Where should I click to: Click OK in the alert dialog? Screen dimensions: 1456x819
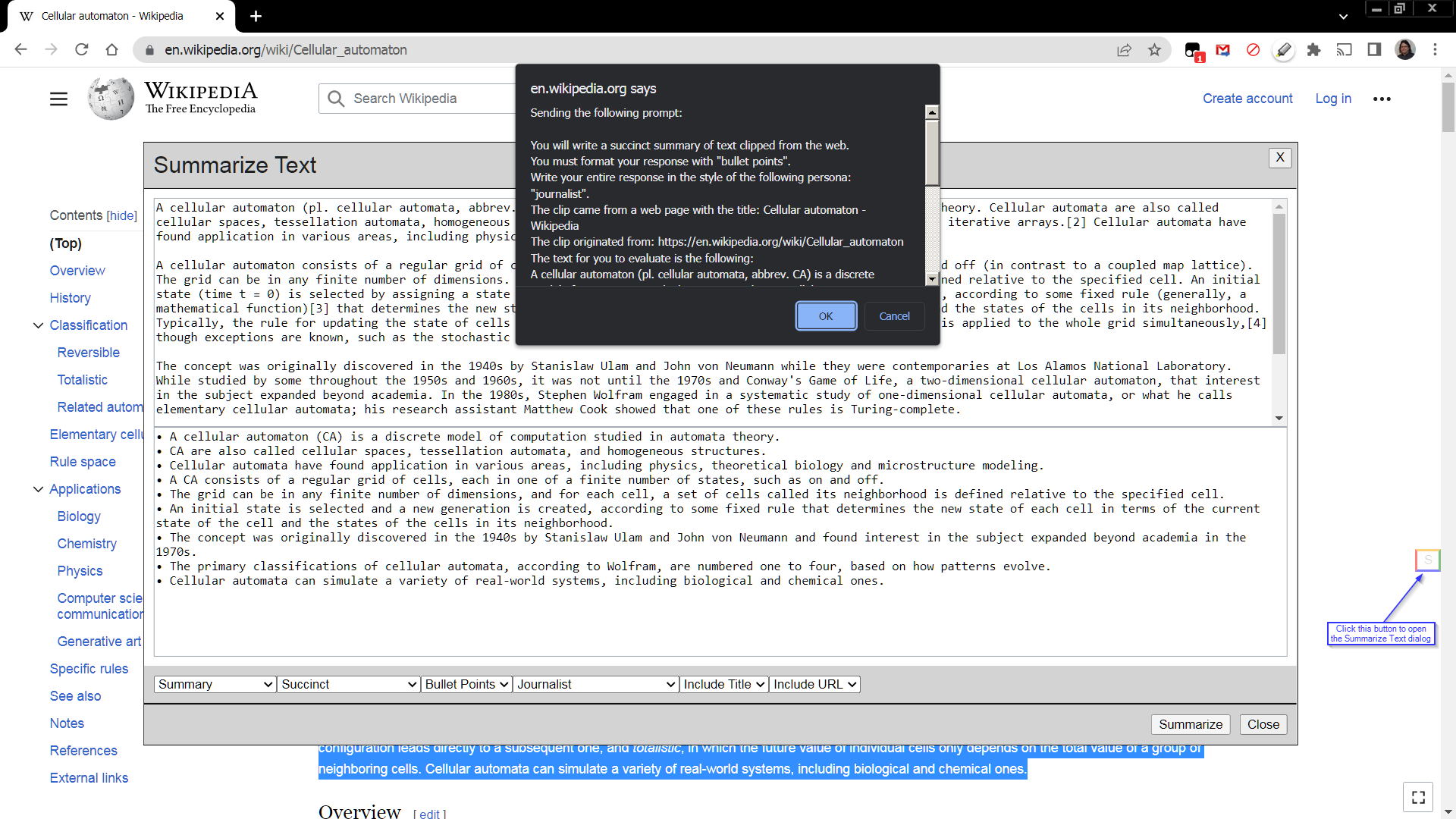[826, 316]
